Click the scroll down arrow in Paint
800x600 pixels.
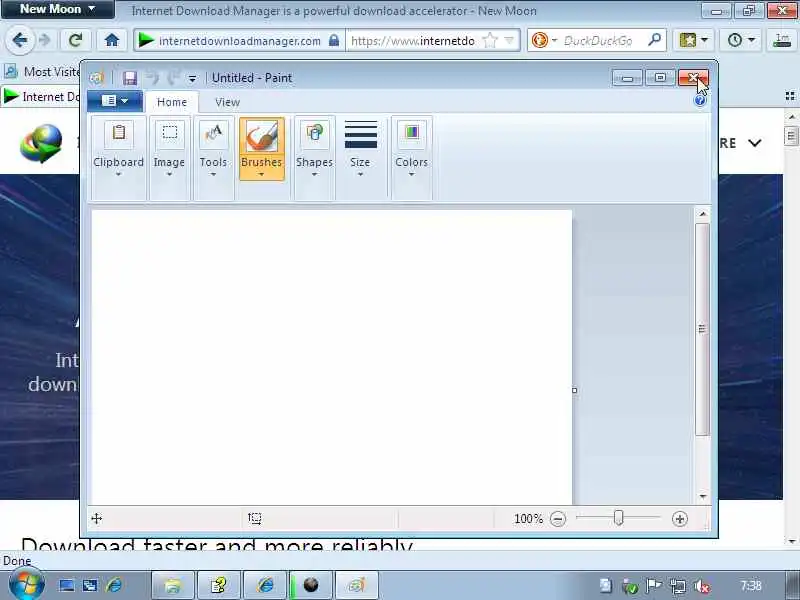pos(703,496)
